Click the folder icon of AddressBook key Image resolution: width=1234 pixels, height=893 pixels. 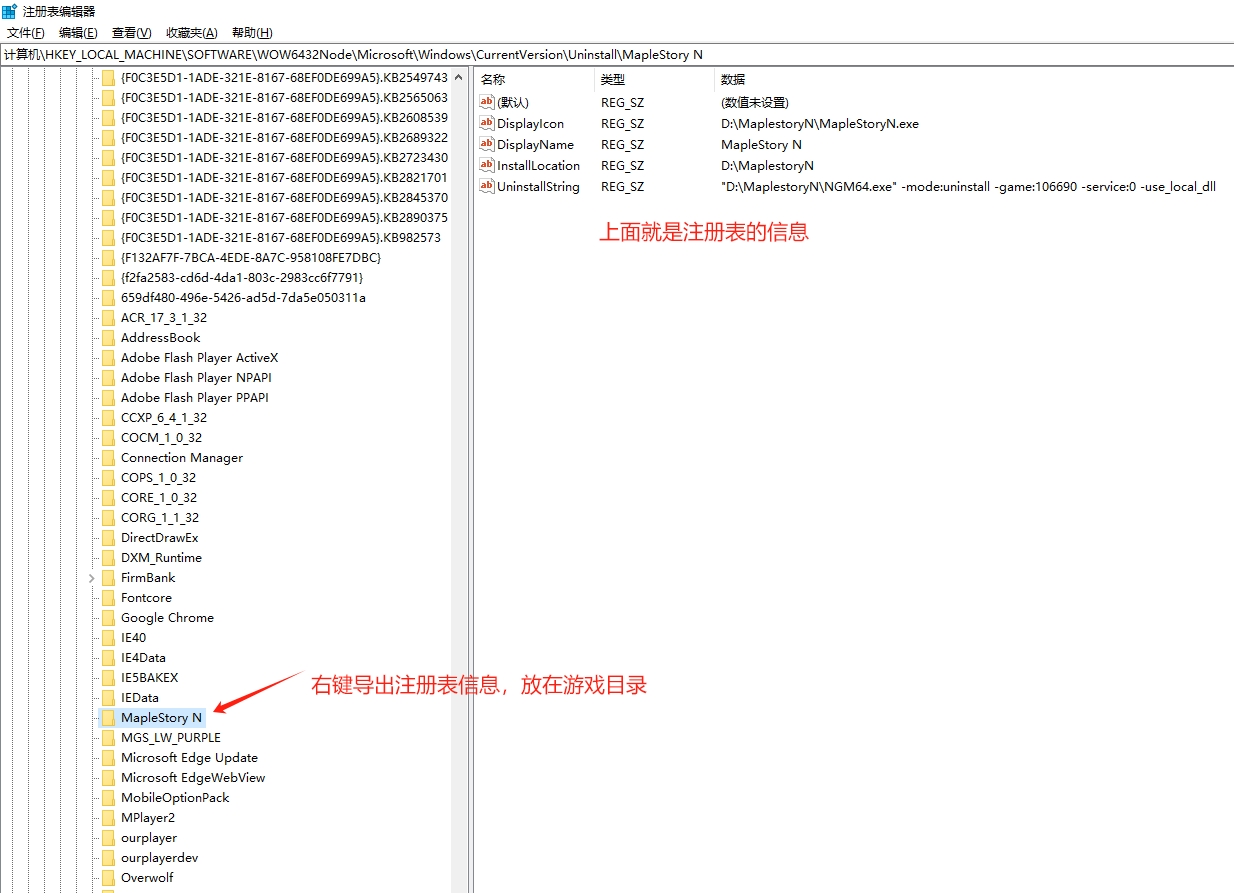click(x=108, y=338)
